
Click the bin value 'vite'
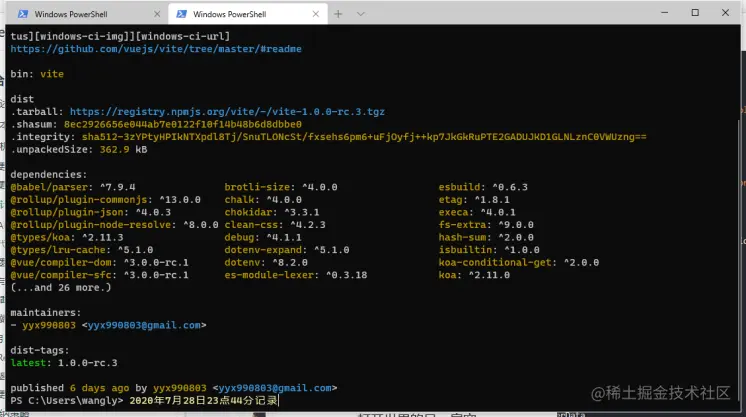(52, 74)
